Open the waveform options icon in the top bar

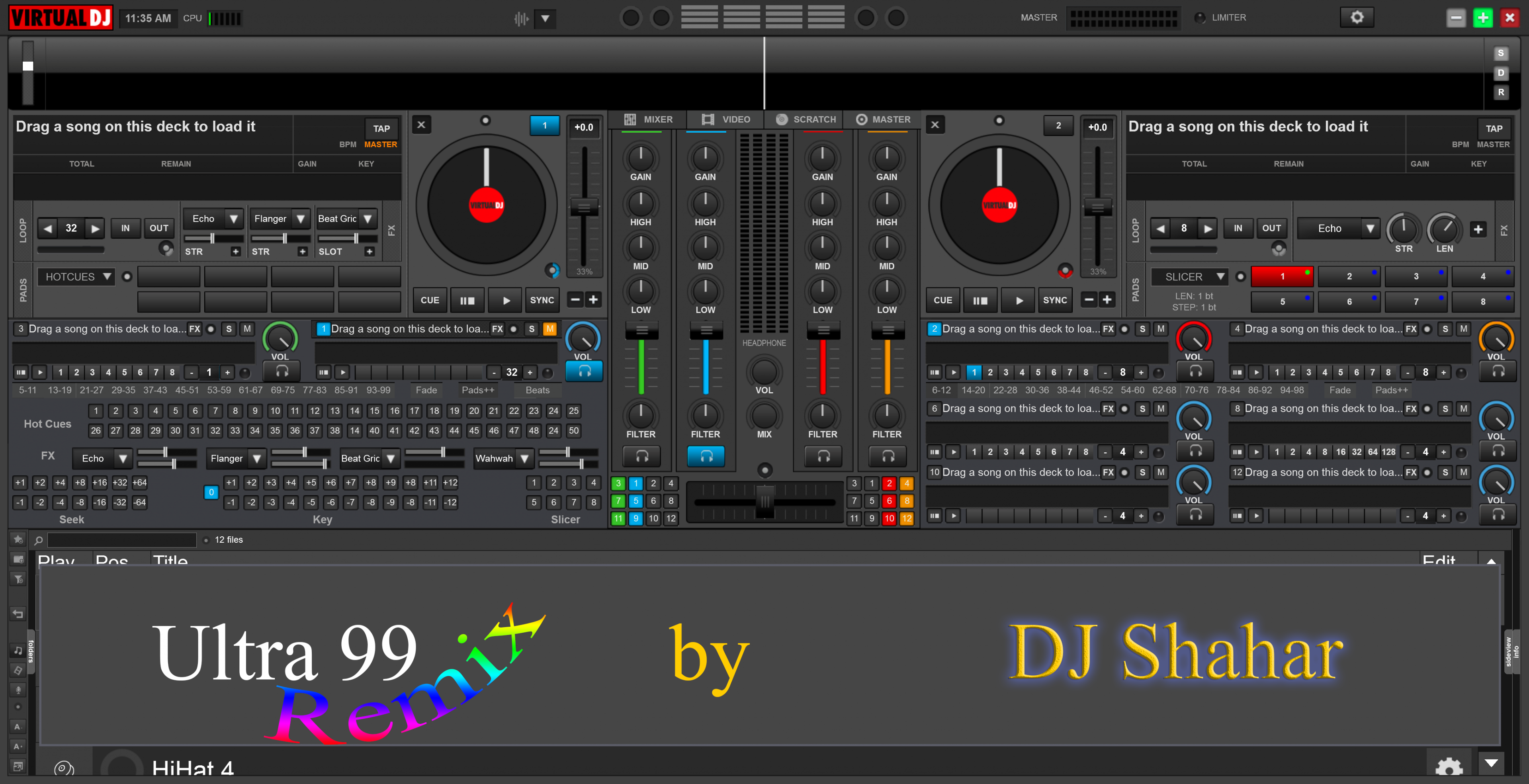[x=520, y=18]
